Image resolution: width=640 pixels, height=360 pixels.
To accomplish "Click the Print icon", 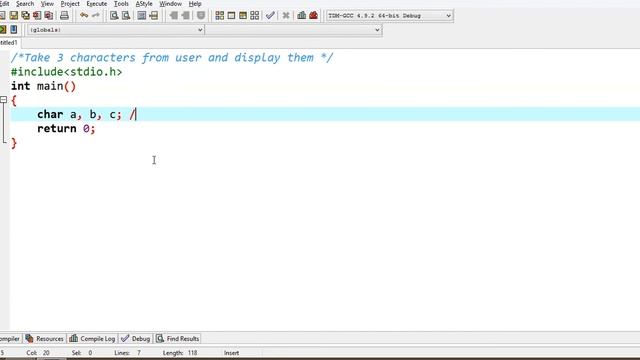I will (x=64, y=16).
